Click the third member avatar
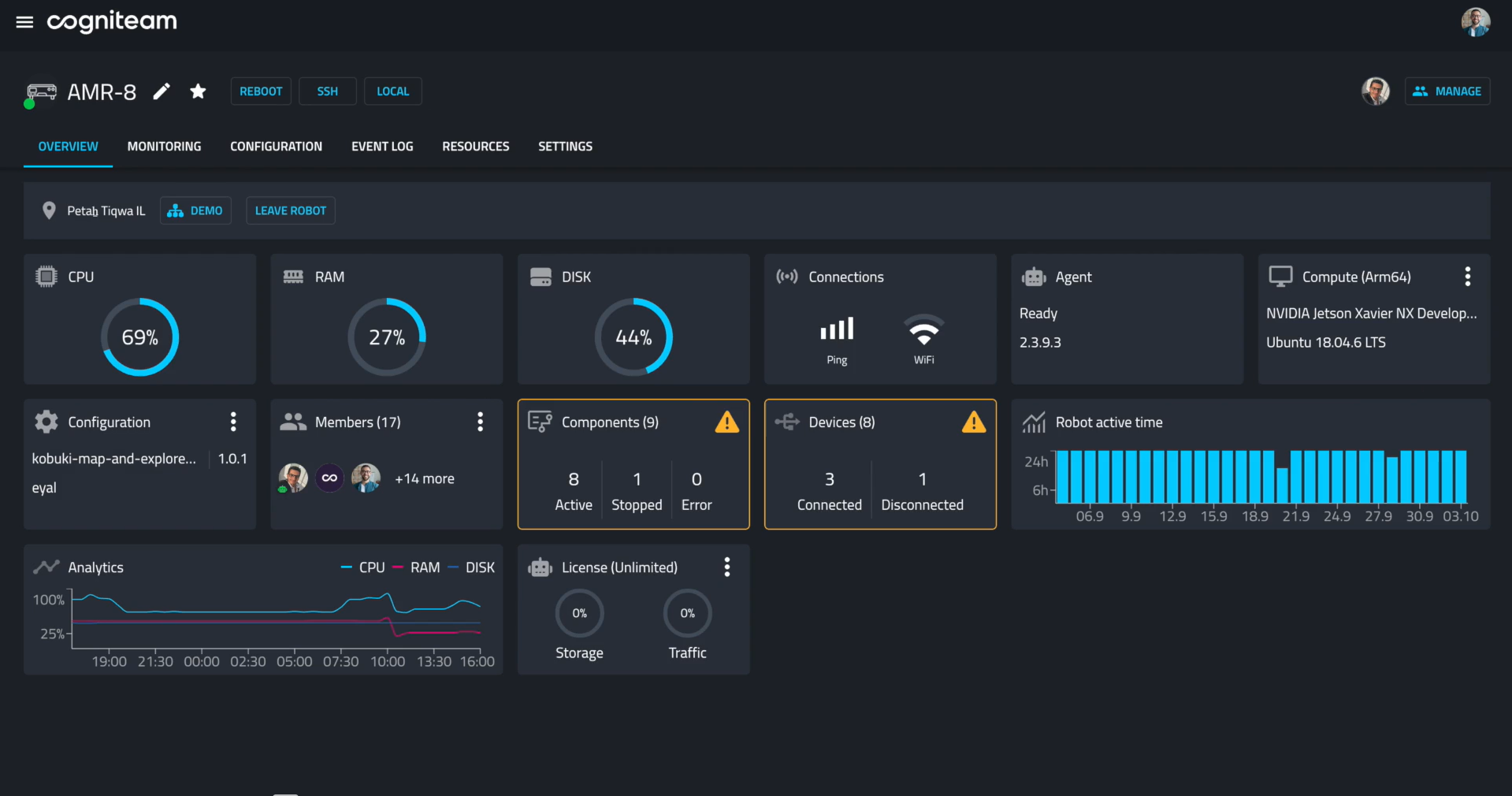The height and width of the screenshot is (796, 1512). [366, 478]
